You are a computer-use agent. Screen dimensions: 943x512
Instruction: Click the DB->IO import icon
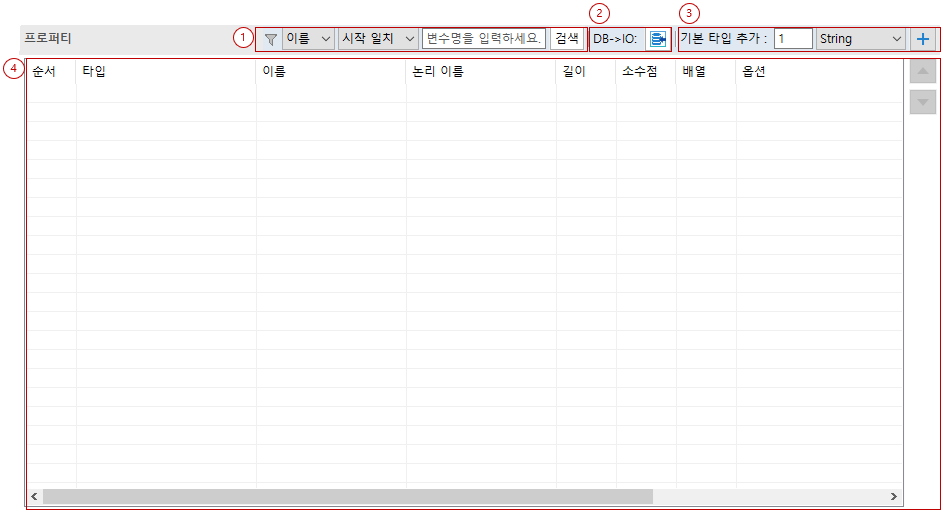[x=657, y=39]
